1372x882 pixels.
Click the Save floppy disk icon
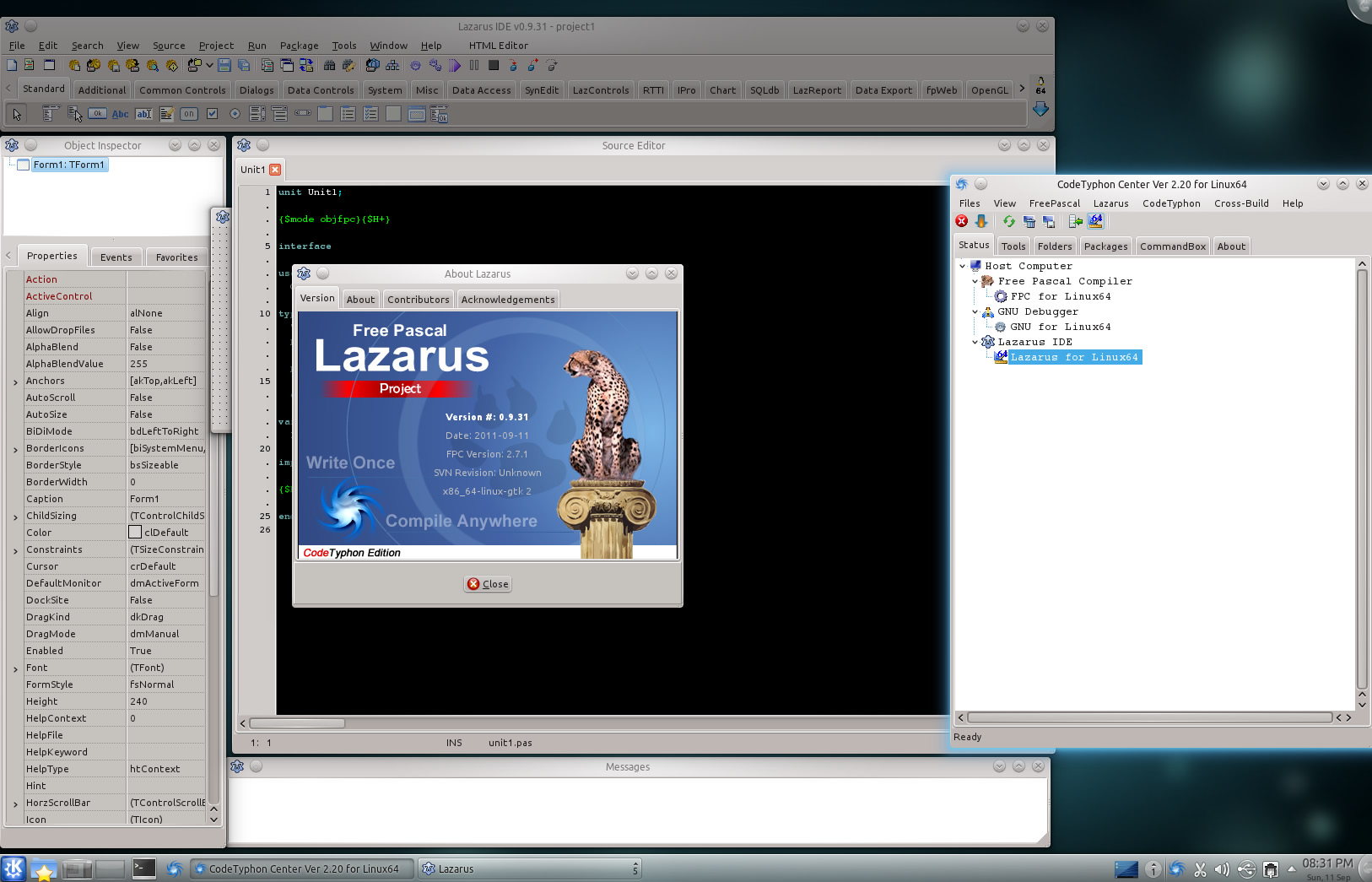[224, 65]
